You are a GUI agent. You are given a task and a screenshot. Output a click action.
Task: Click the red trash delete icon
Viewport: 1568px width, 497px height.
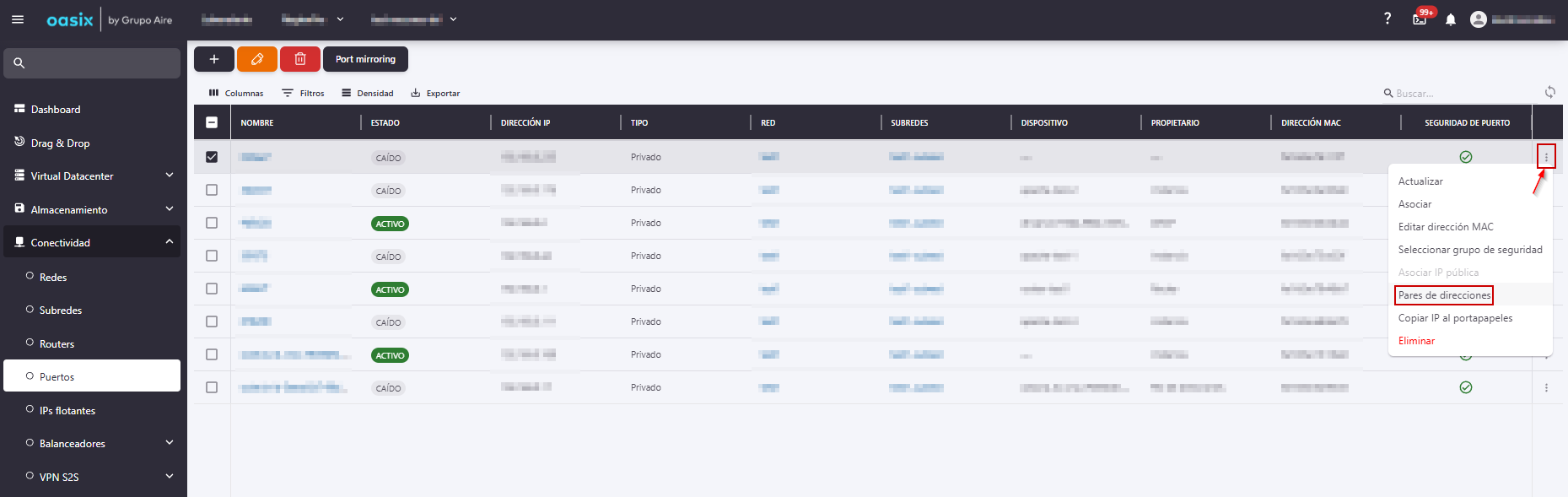[300, 59]
